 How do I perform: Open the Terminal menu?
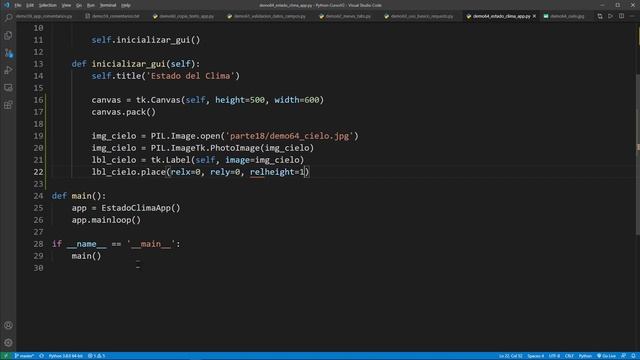click(x=108, y=5)
